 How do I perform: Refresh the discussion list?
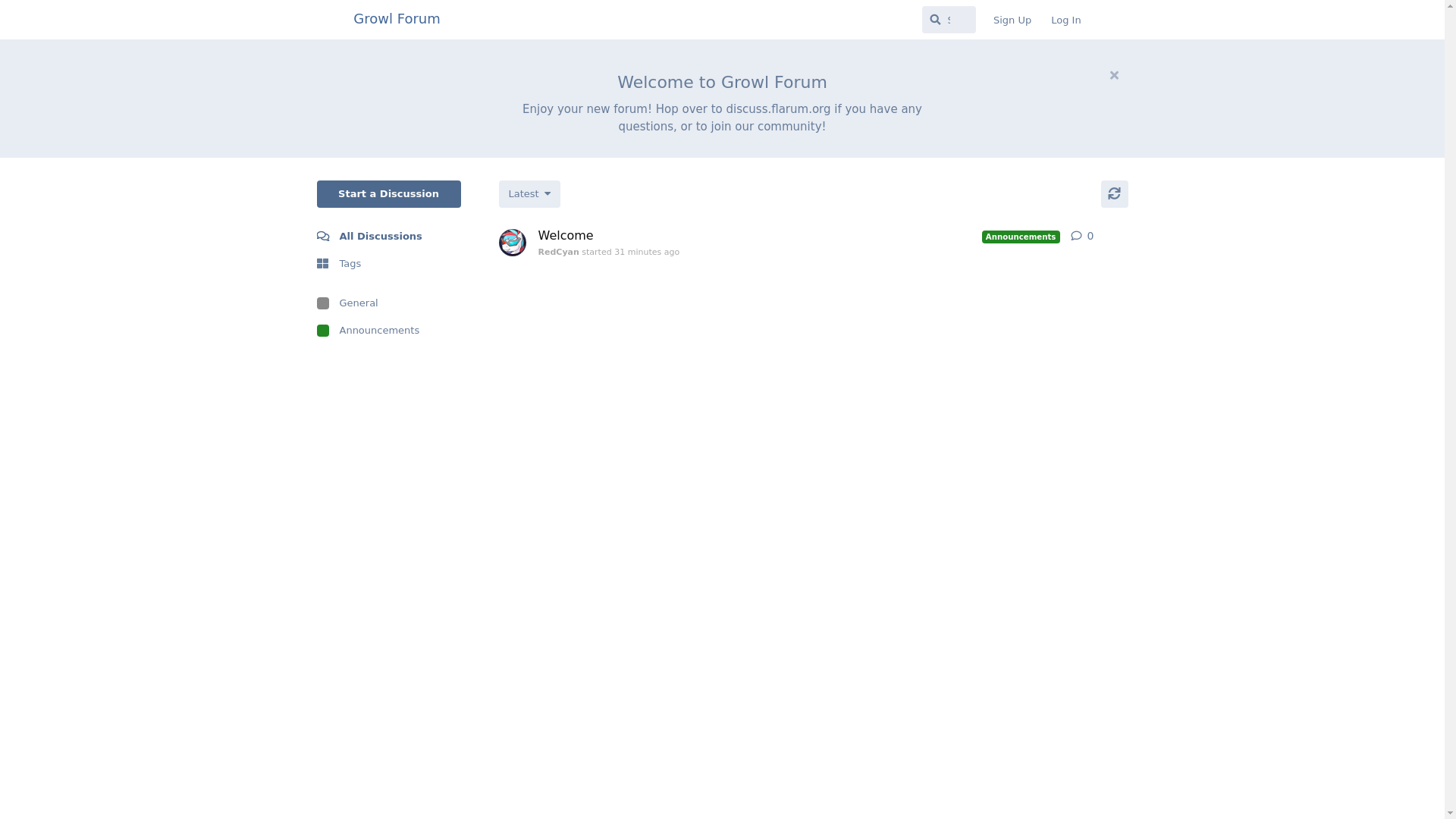[1114, 194]
